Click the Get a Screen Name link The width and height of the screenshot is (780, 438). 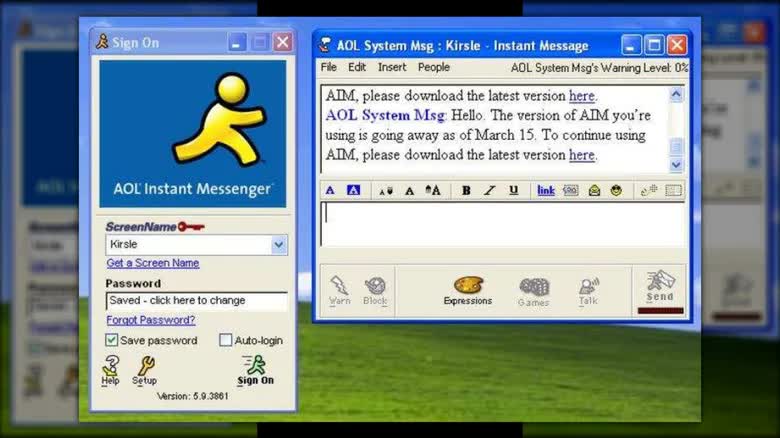[x=153, y=263]
